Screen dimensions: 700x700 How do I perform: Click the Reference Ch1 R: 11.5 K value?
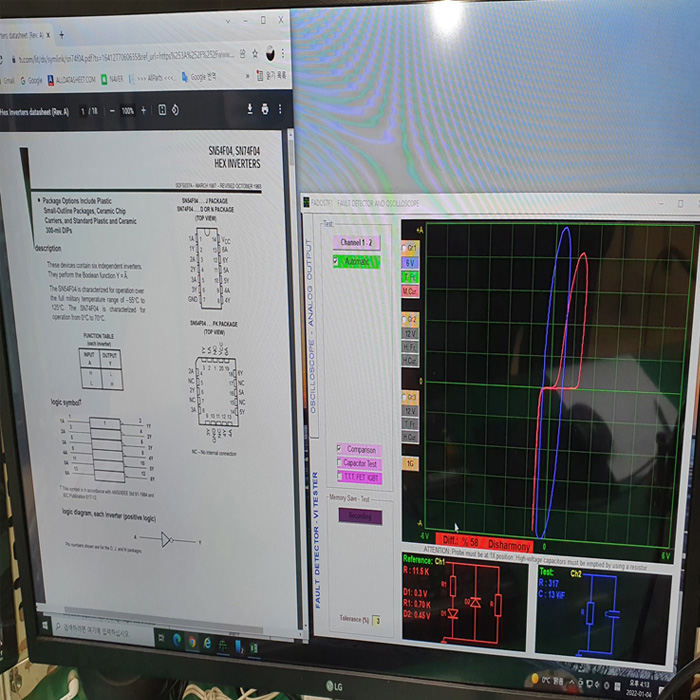click(416, 571)
